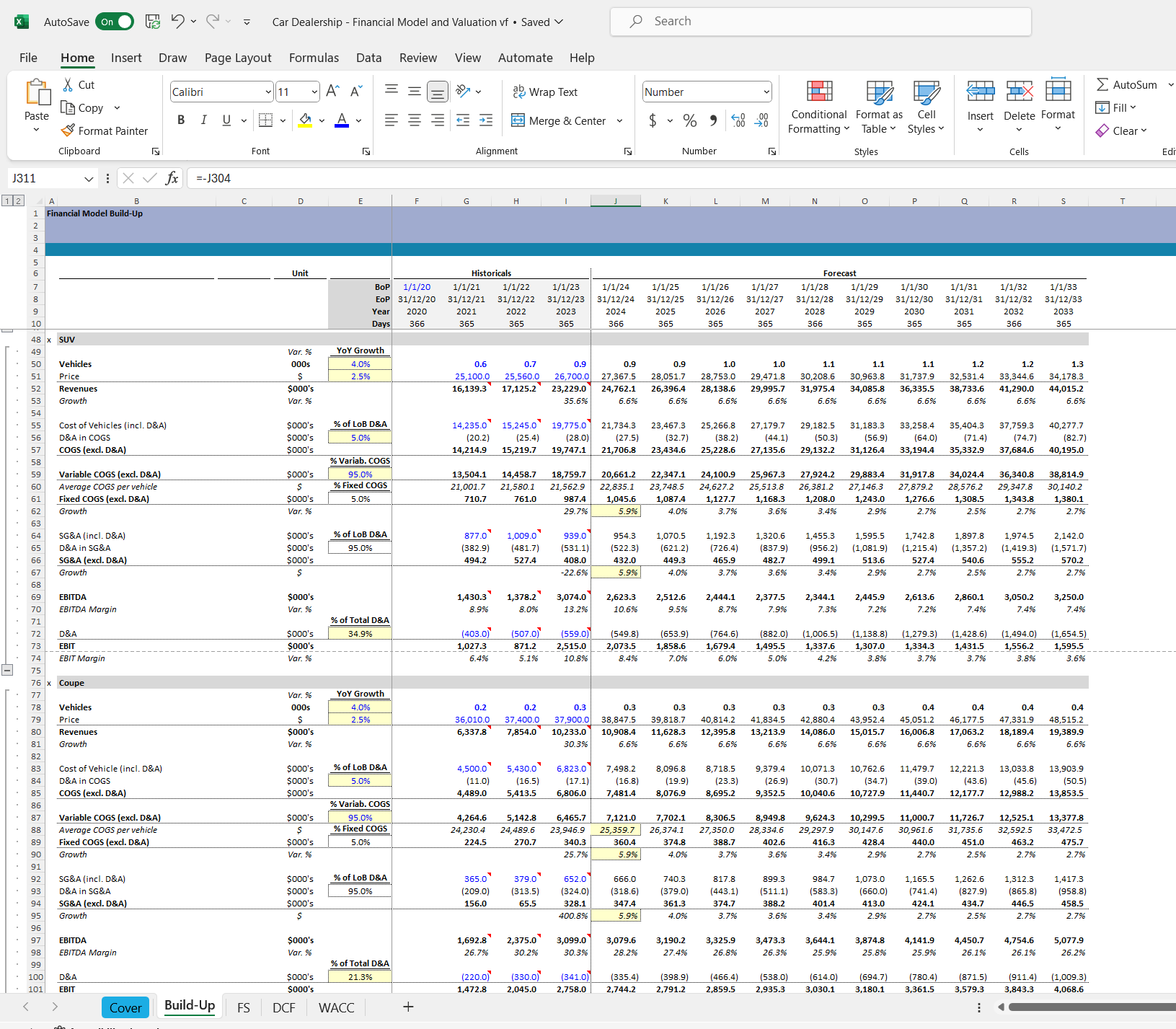Viewport: 1176px width, 1029px height.
Task: Click the Increase Font Size icon
Action: (332, 91)
